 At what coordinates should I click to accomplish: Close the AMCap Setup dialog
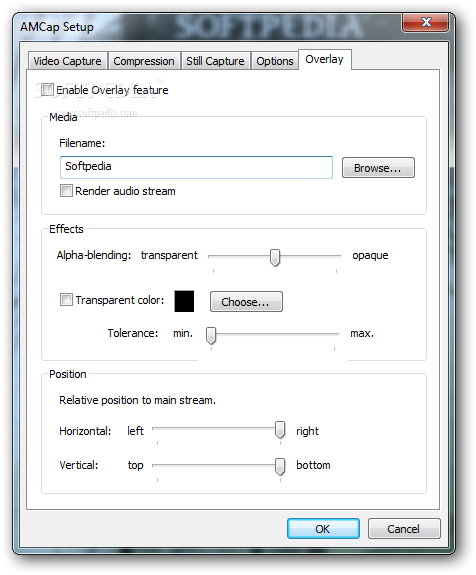coord(425,22)
